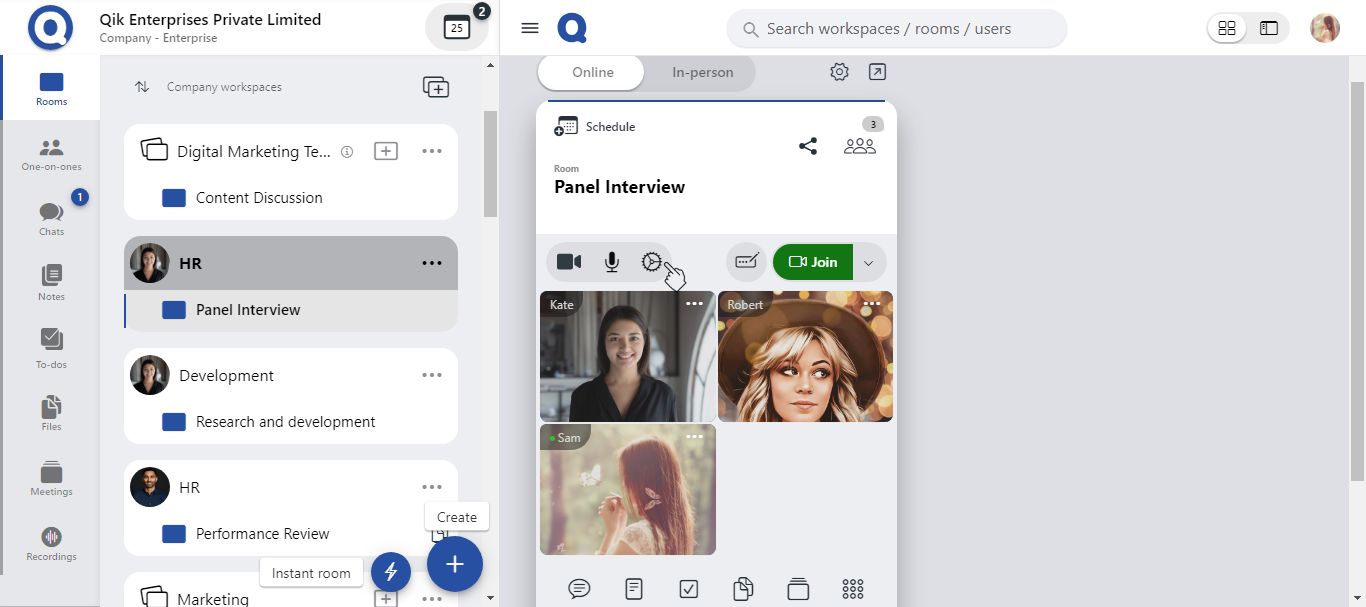
Task: Toggle the camera in the room controls
Action: click(x=569, y=262)
